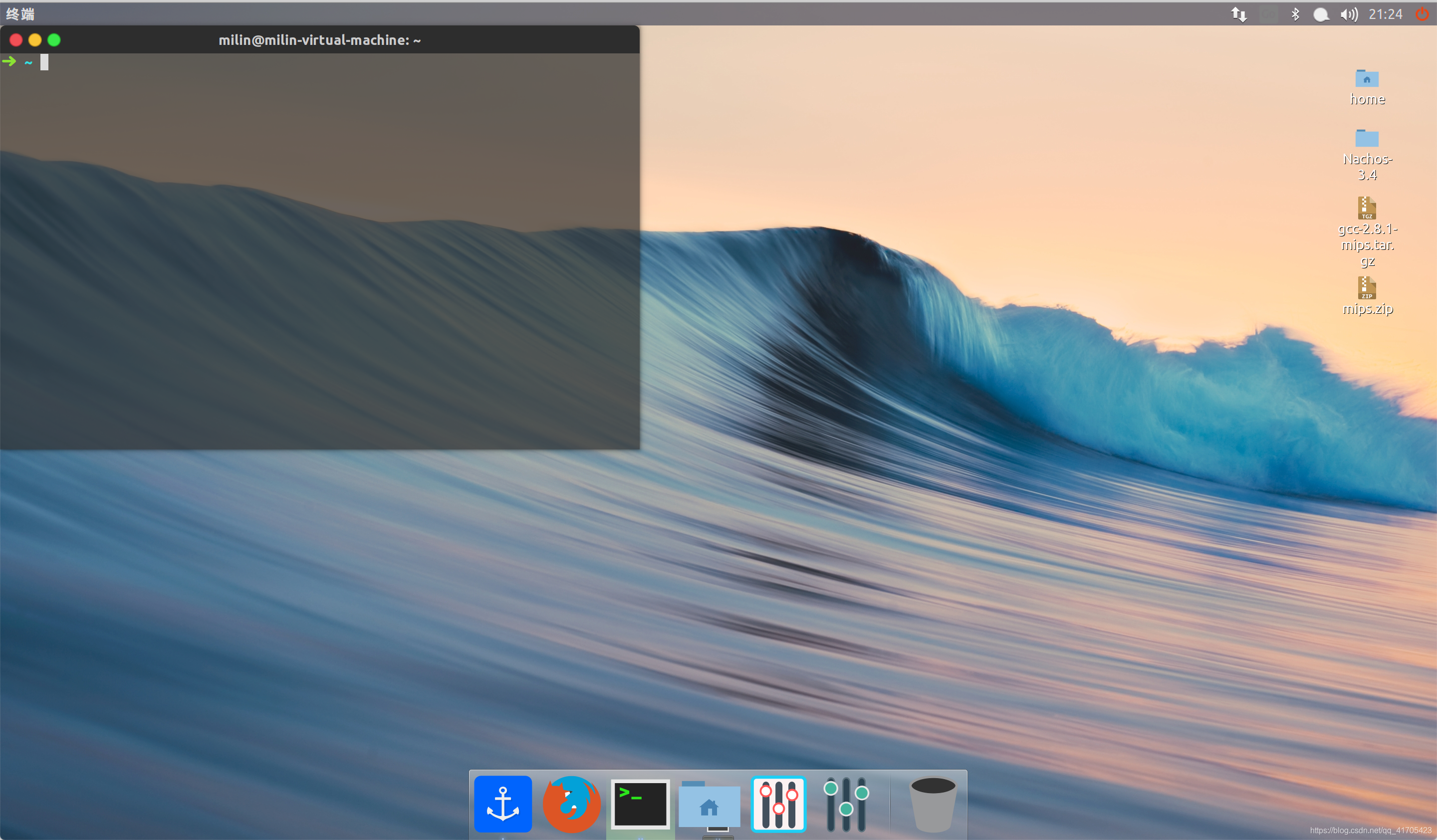This screenshot has height=840, width=1437.
Task: Open the Trash in the dock
Action: click(933, 804)
